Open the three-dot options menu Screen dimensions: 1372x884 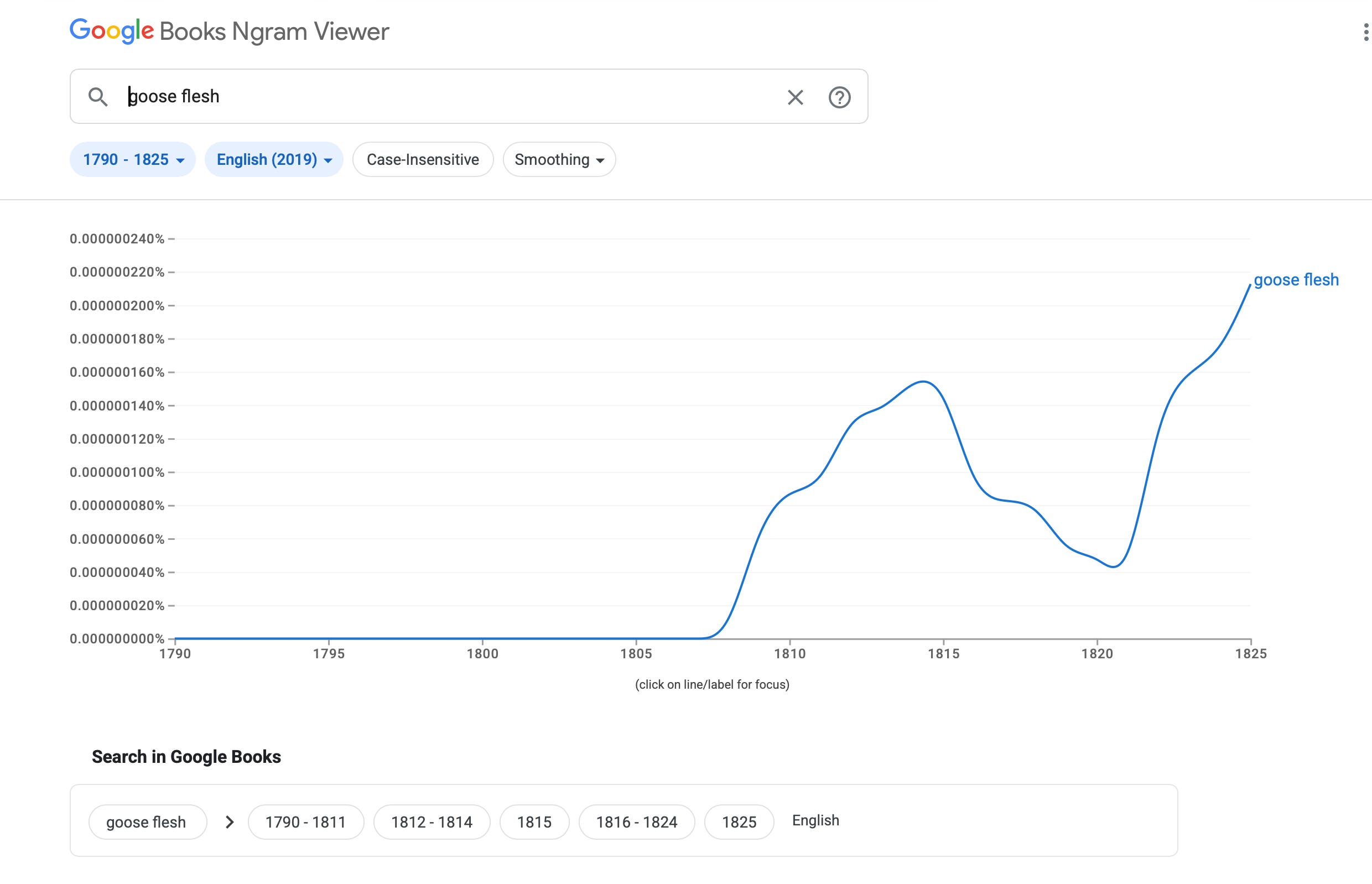click(x=1366, y=32)
